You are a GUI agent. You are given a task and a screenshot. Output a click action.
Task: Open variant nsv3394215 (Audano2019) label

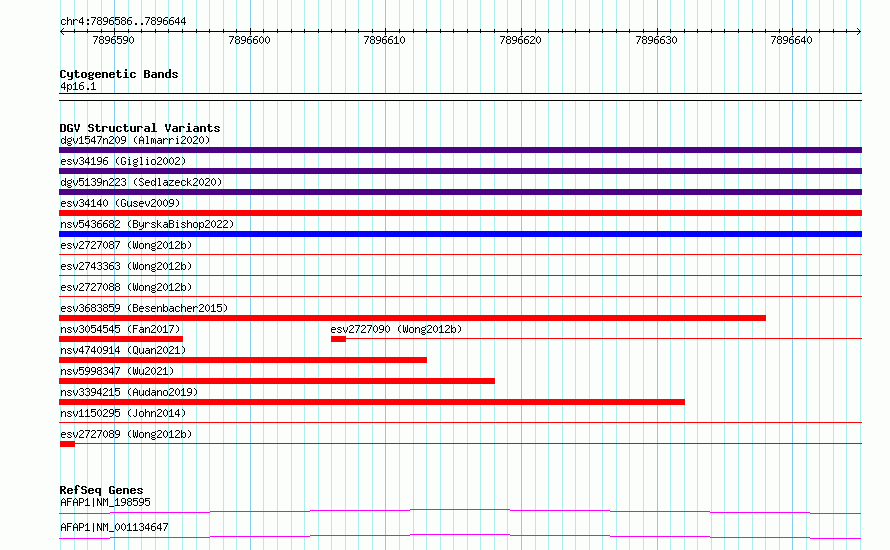[129, 392]
